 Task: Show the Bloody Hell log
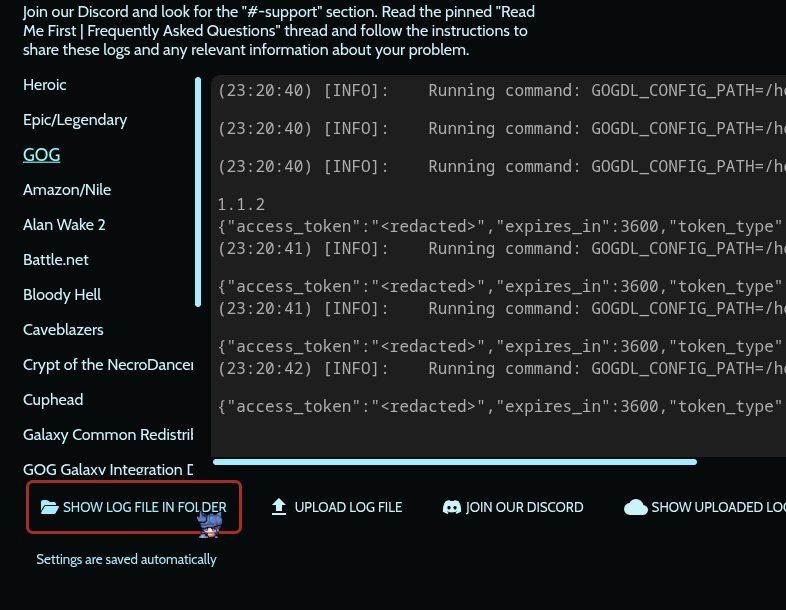pos(62,295)
